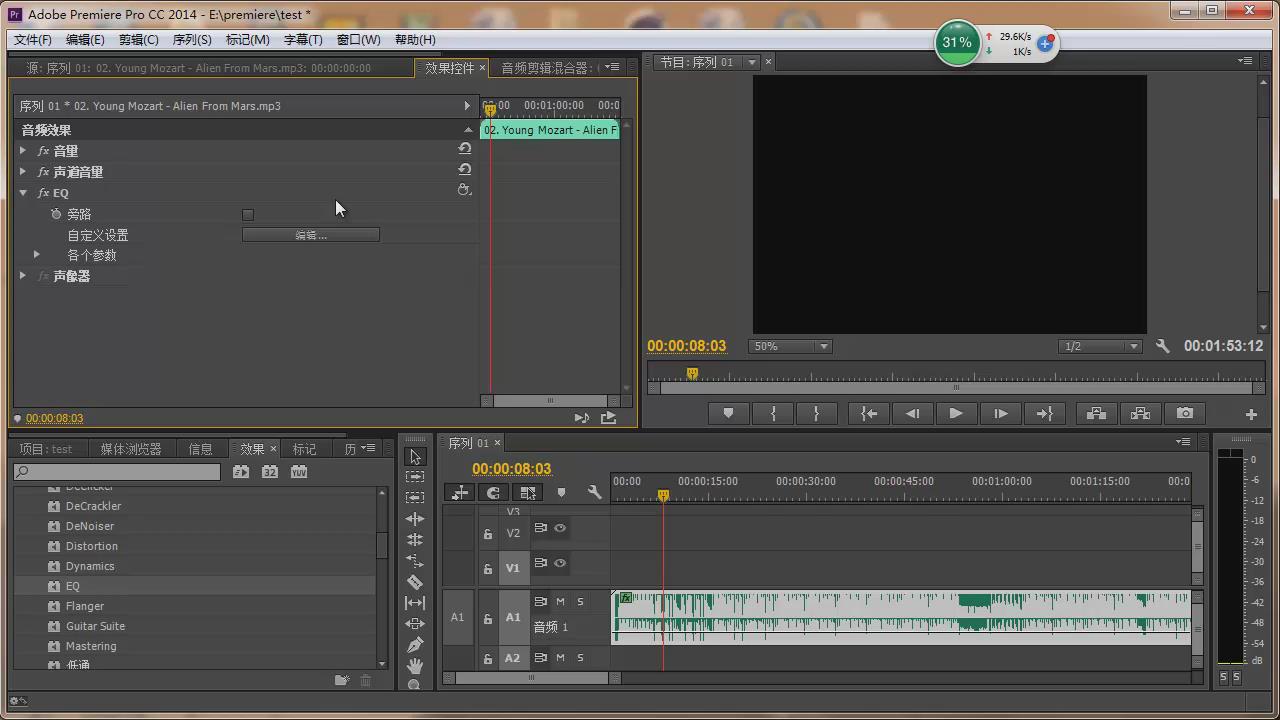Toggle linked selection in the timeline

(x=528, y=492)
